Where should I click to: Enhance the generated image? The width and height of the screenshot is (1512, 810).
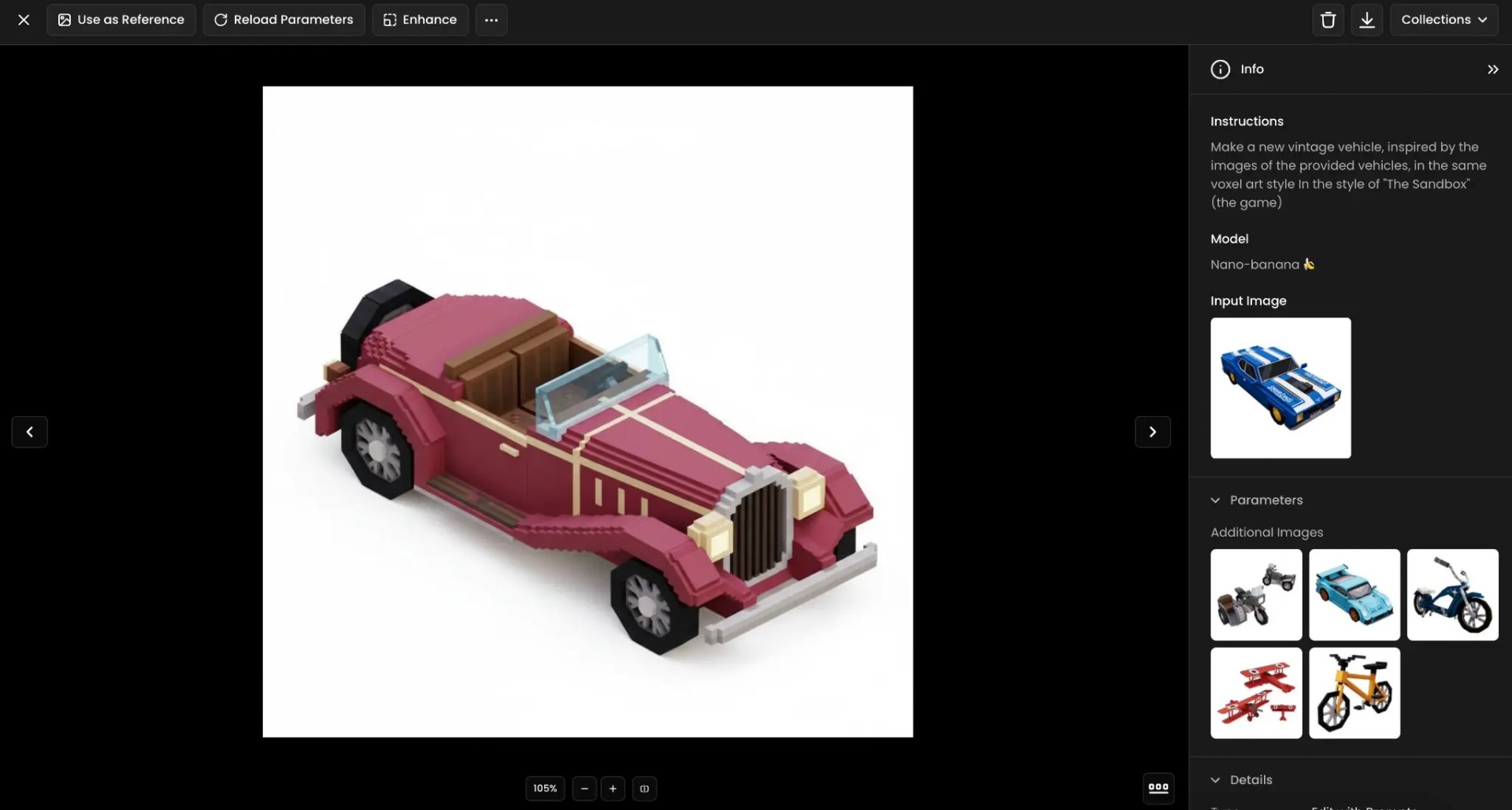[419, 20]
